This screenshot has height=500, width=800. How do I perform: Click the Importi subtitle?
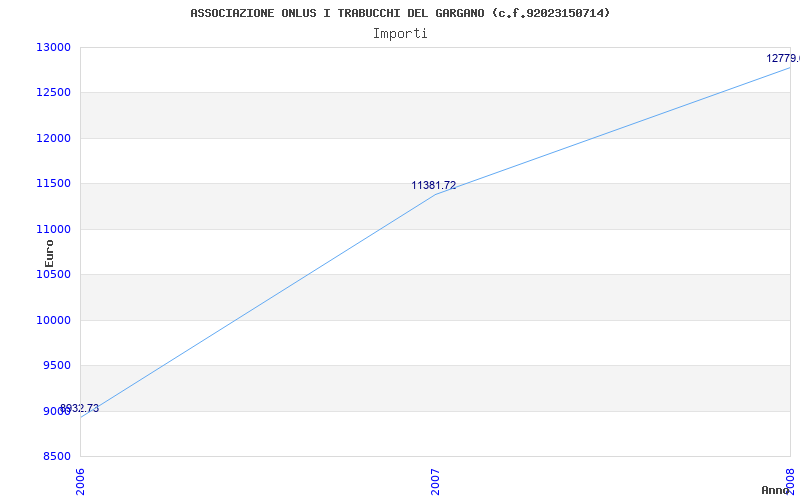click(400, 34)
